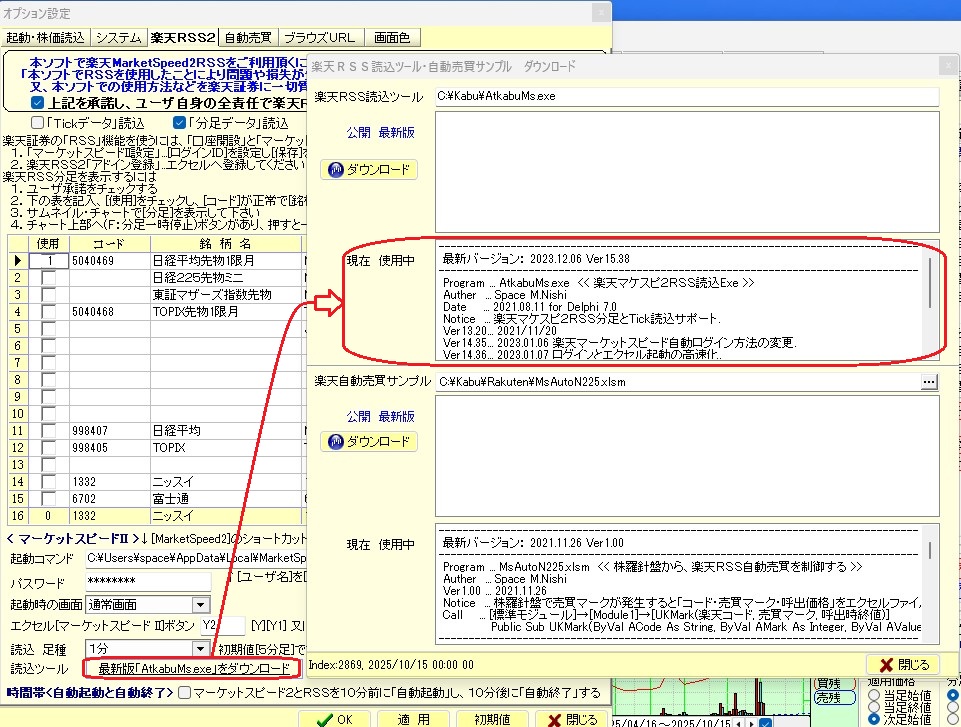The height and width of the screenshot is (727, 961).
Task: Click the 初期値 button
Action: click(492, 719)
